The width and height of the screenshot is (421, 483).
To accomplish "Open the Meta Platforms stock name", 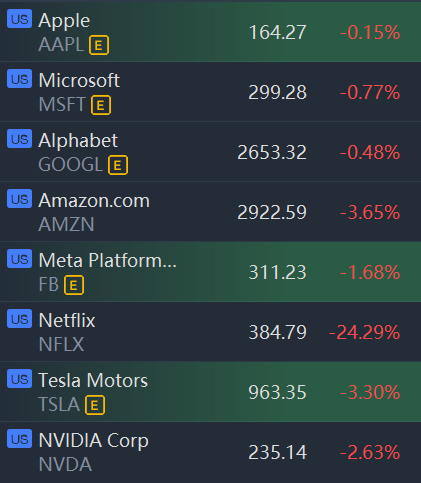I will point(107,260).
